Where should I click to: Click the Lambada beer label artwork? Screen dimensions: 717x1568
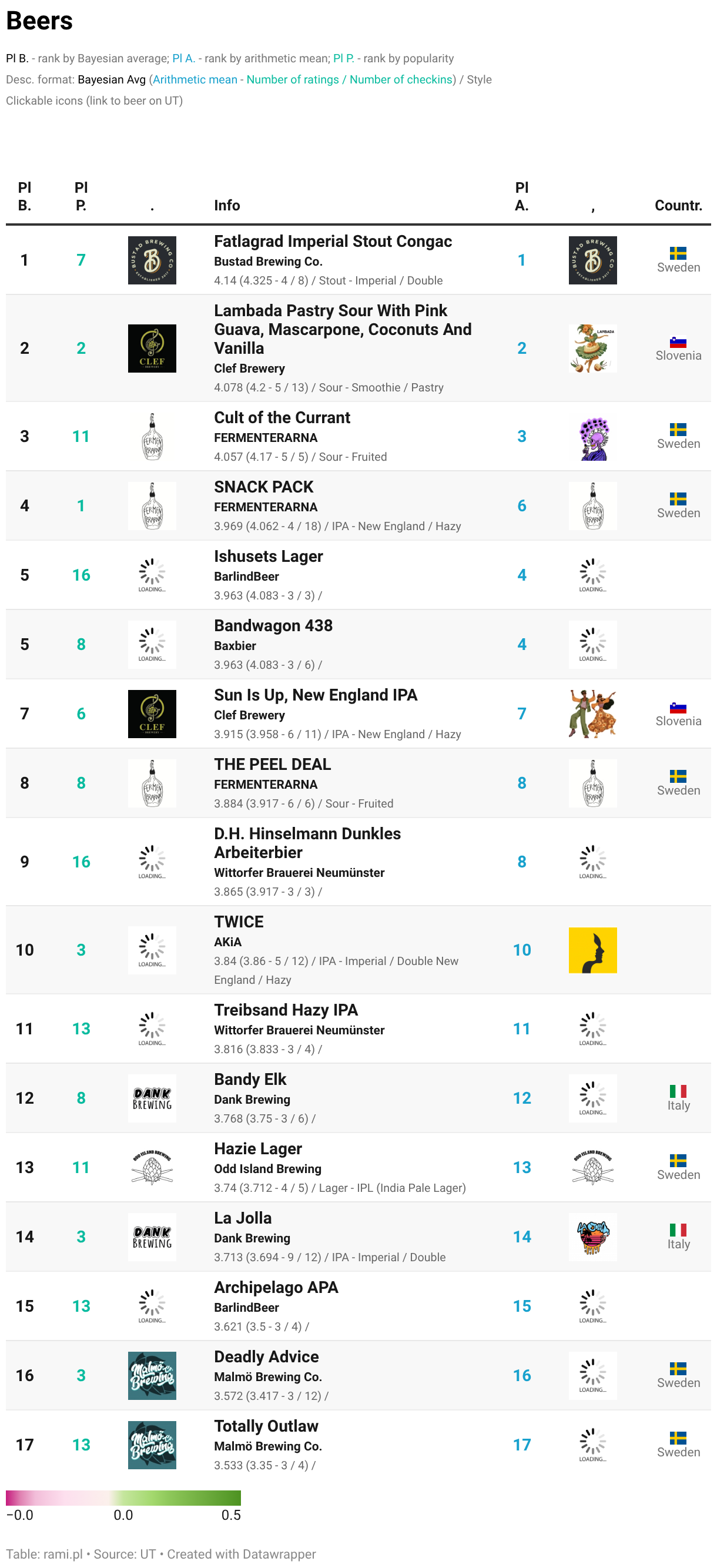point(592,348)
